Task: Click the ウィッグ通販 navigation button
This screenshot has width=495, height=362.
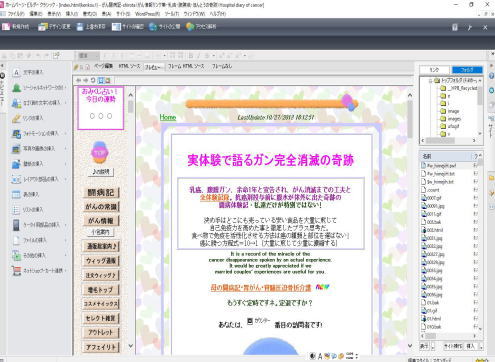Action: click(101, 260)
